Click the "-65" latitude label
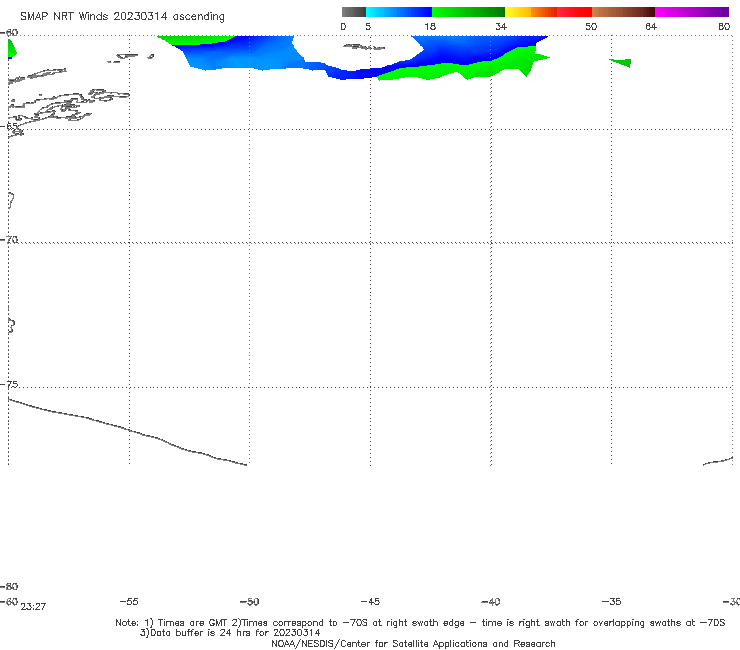The width and height of the screenshot is (740, 650). [9, 126]
